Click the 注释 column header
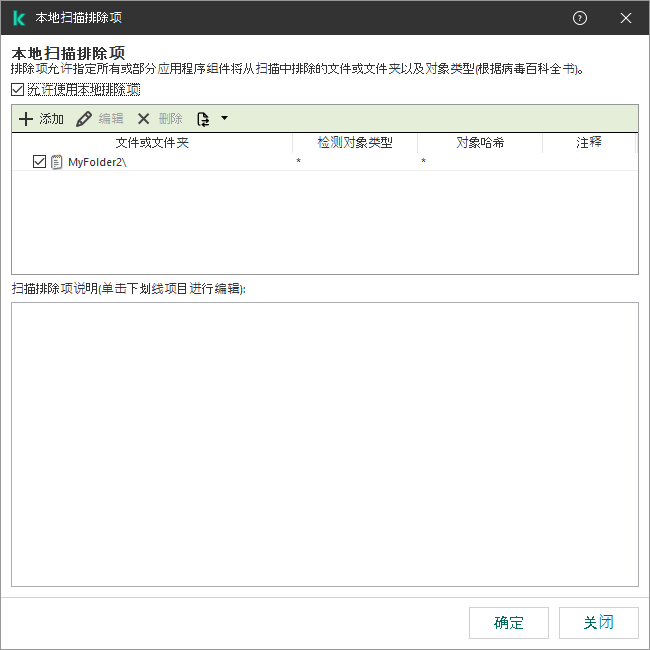The height and width of the screenshot is (650, 650). coord(589,143)
